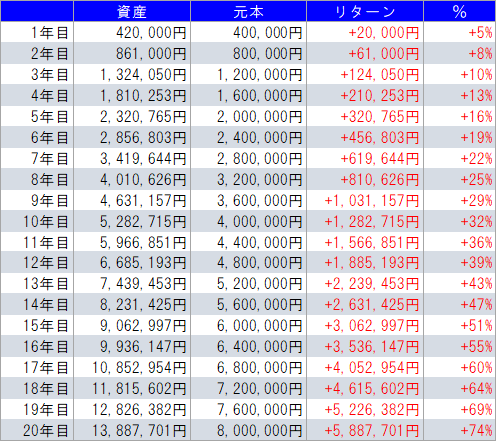The width and height of the screenshot is (497, 442).
Task: Select the 16年目 row label
Action: [x=46, y=347]
